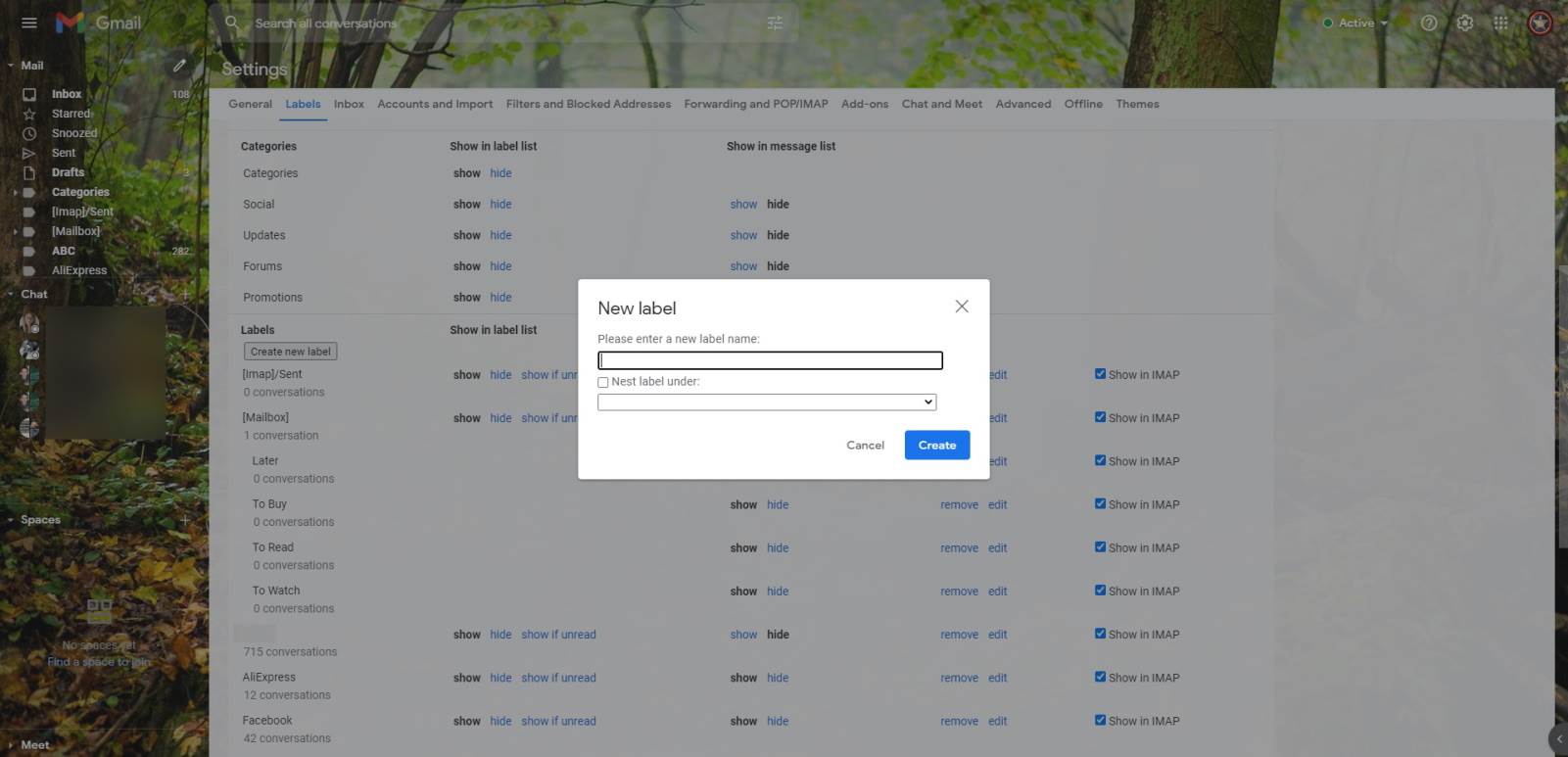Open search options filter icon
Viewport: 1568px width, 757px height.
[775, 23]
